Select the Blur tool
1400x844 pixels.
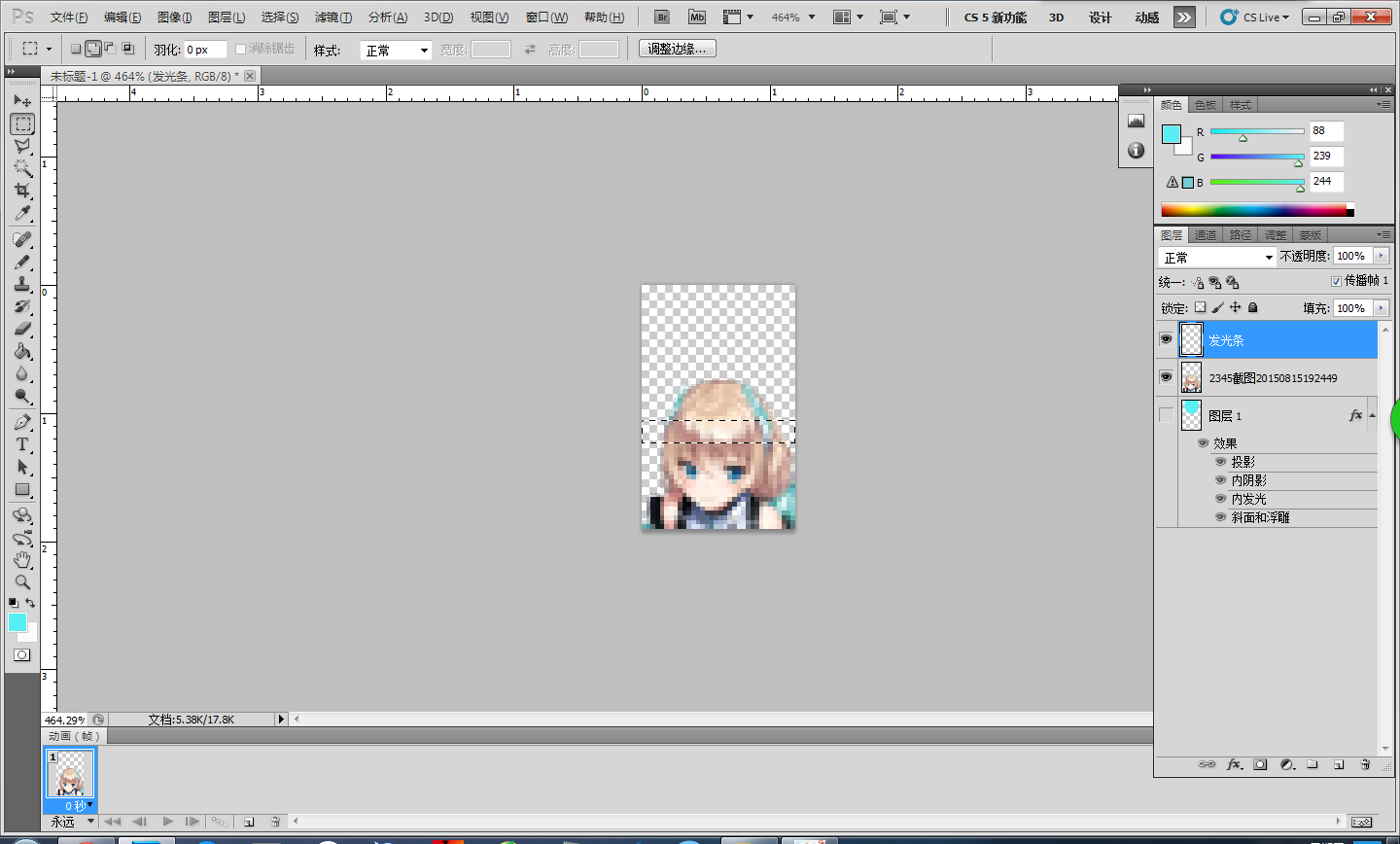pyautogui.click(x=22, y=373)
